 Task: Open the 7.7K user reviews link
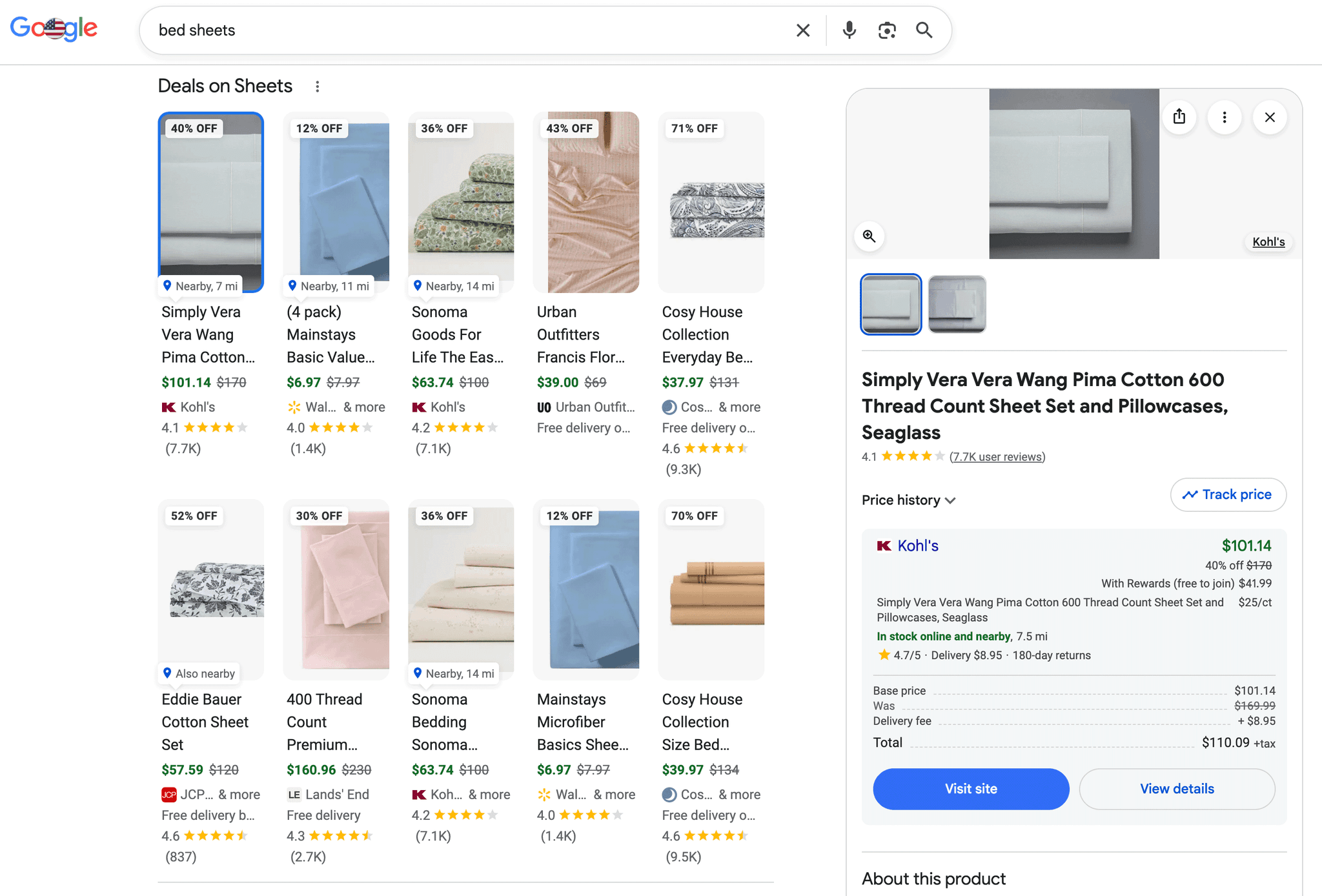point(997,457)
